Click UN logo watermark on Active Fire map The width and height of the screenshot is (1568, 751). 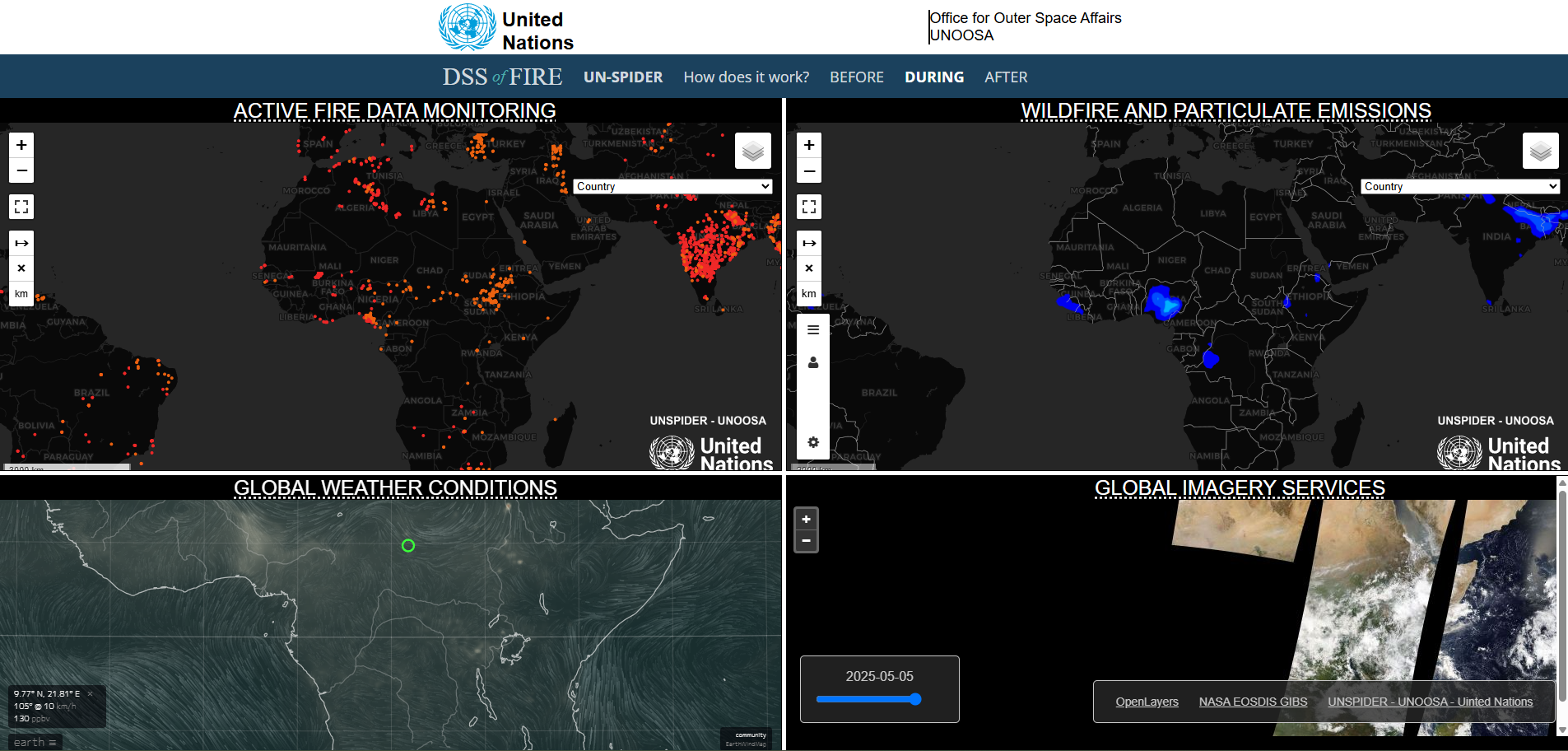[711, 453]
